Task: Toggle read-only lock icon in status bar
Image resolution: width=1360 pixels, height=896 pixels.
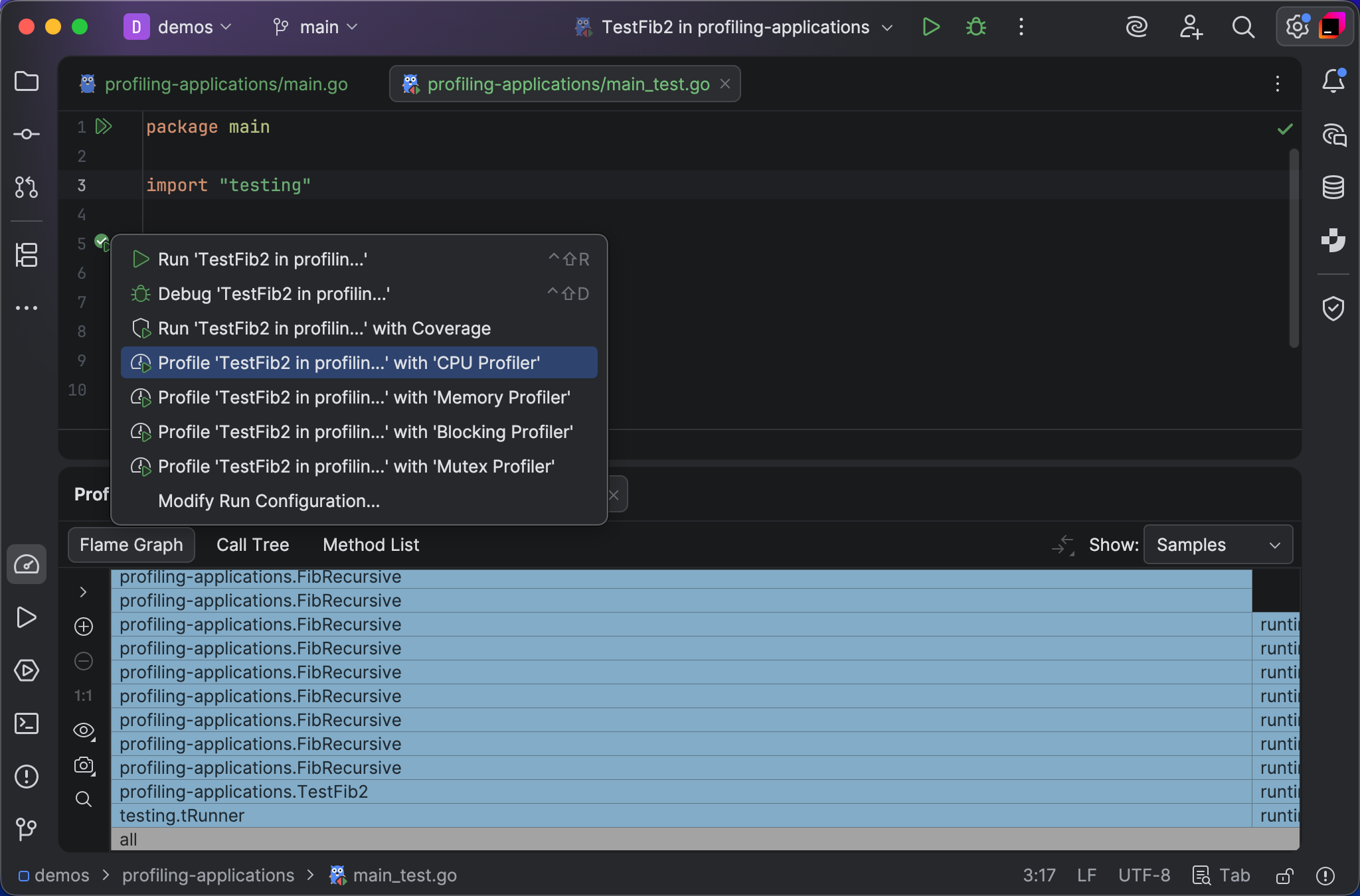Action: click(1284, 876)
